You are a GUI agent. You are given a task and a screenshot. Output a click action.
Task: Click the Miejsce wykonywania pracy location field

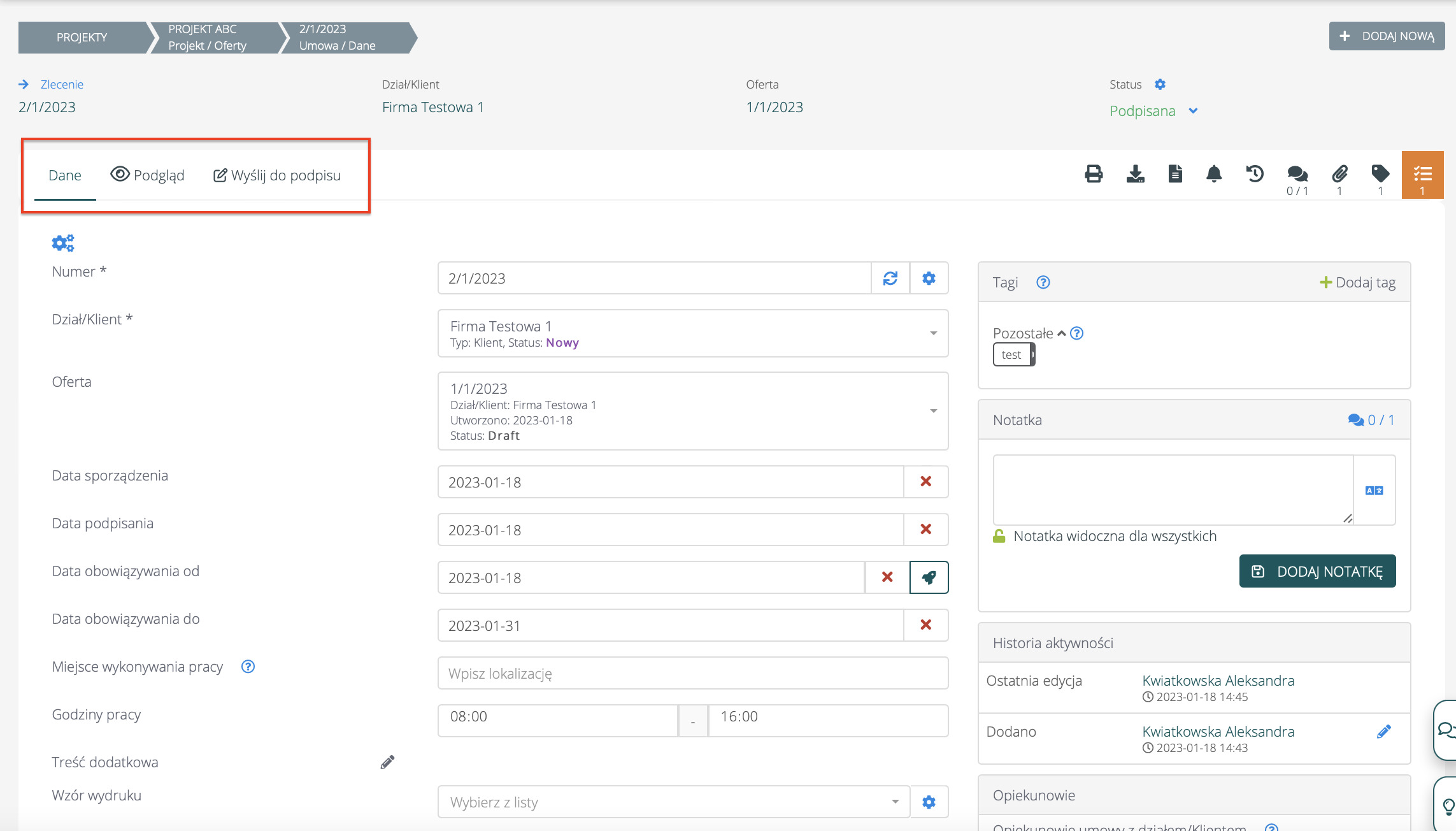[x=693, y=673]
